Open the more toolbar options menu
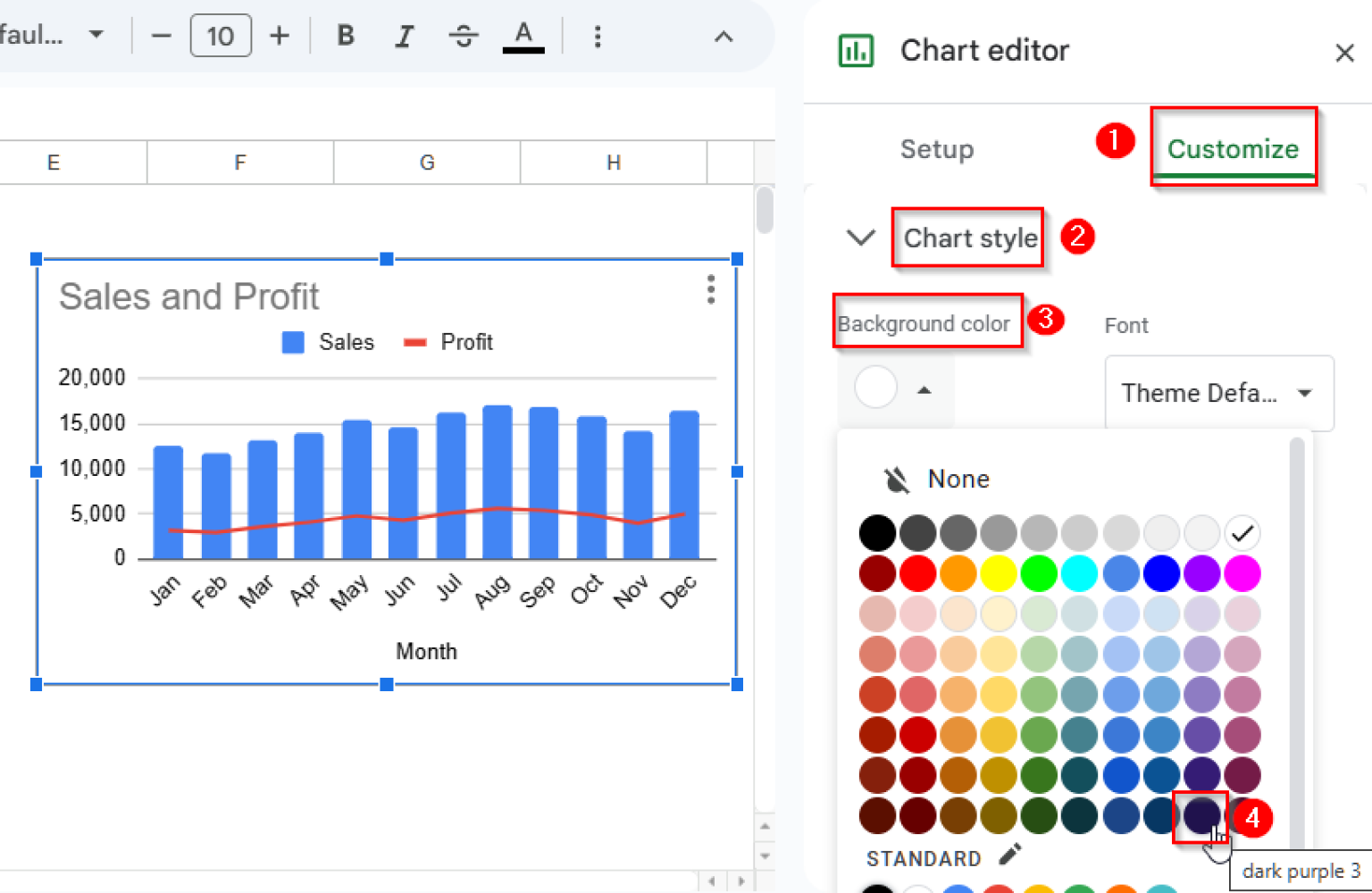This screenshot has width=1372, height=893. (597, 36)
